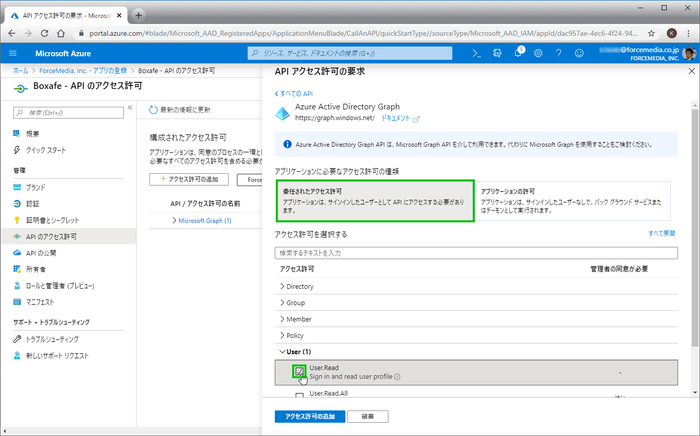700x436 pixels.
Task: Select 委任されたアクセス許可 permission type
Action: pos(375,201)
